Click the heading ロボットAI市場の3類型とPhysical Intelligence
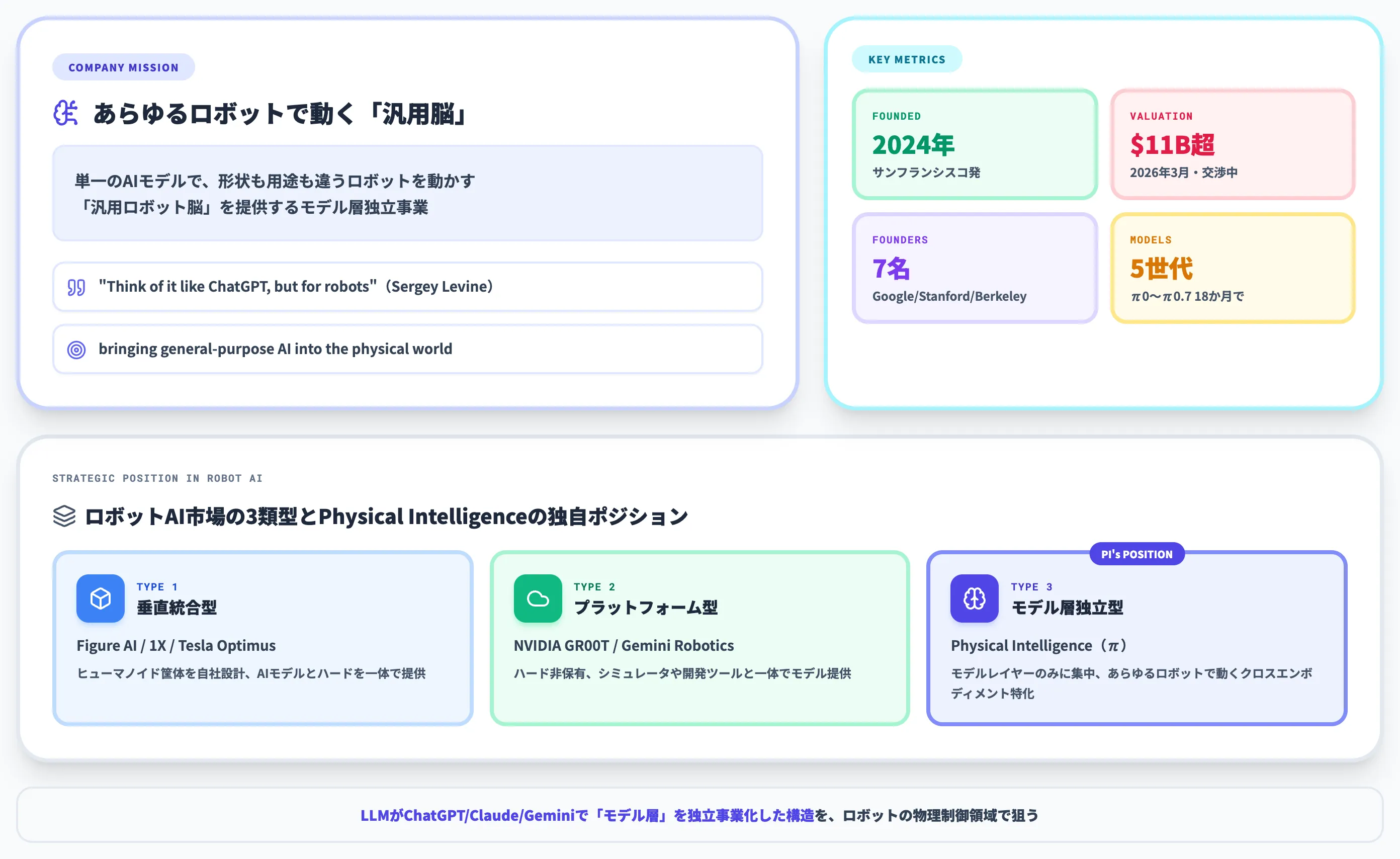This screenshot has width=1400, height=859. (x=386, y=516)
